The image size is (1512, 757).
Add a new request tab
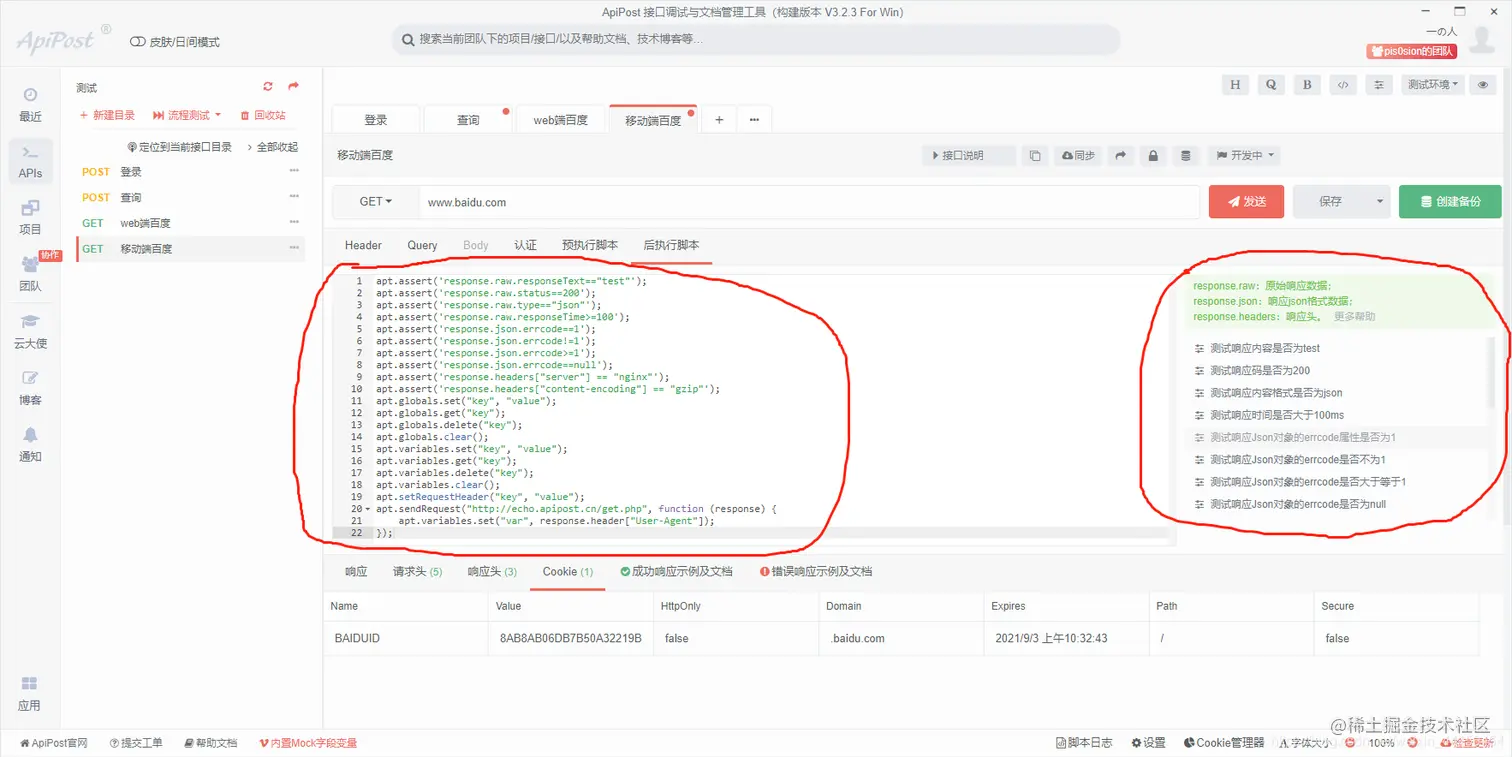pyautogui.click(x=719, y=120)
